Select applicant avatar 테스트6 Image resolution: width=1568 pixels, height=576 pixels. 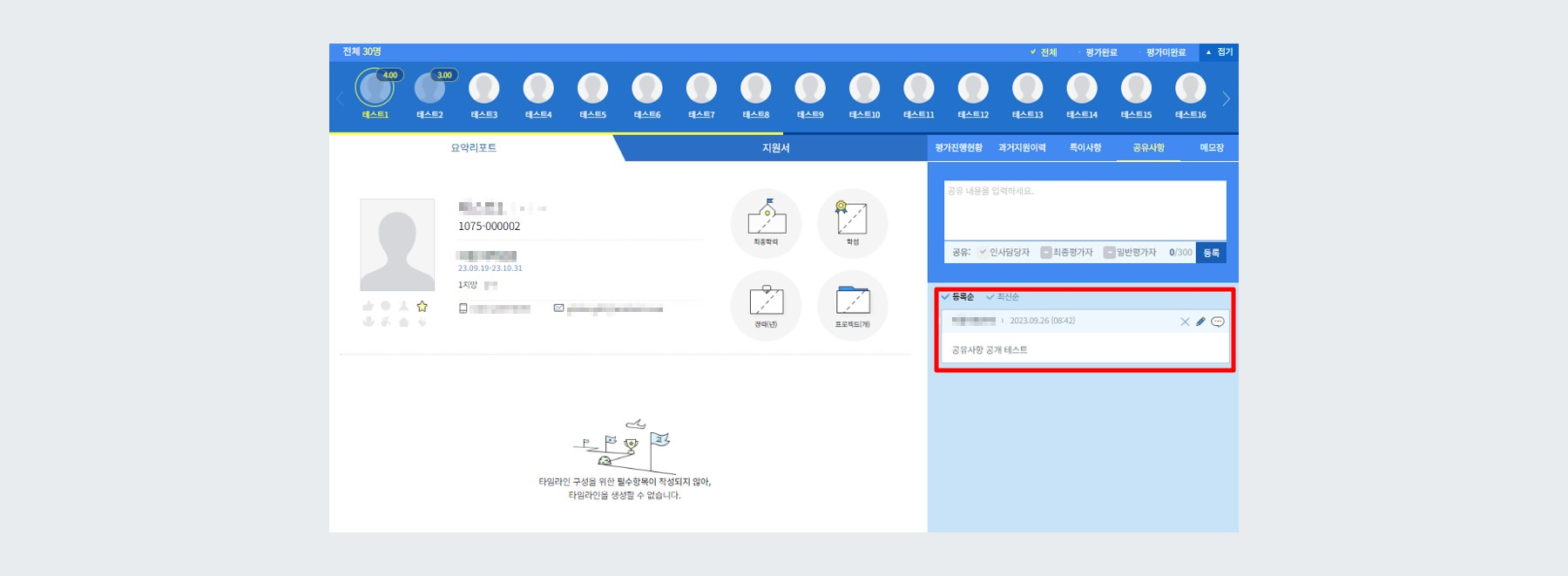click(x=647, y=88)
